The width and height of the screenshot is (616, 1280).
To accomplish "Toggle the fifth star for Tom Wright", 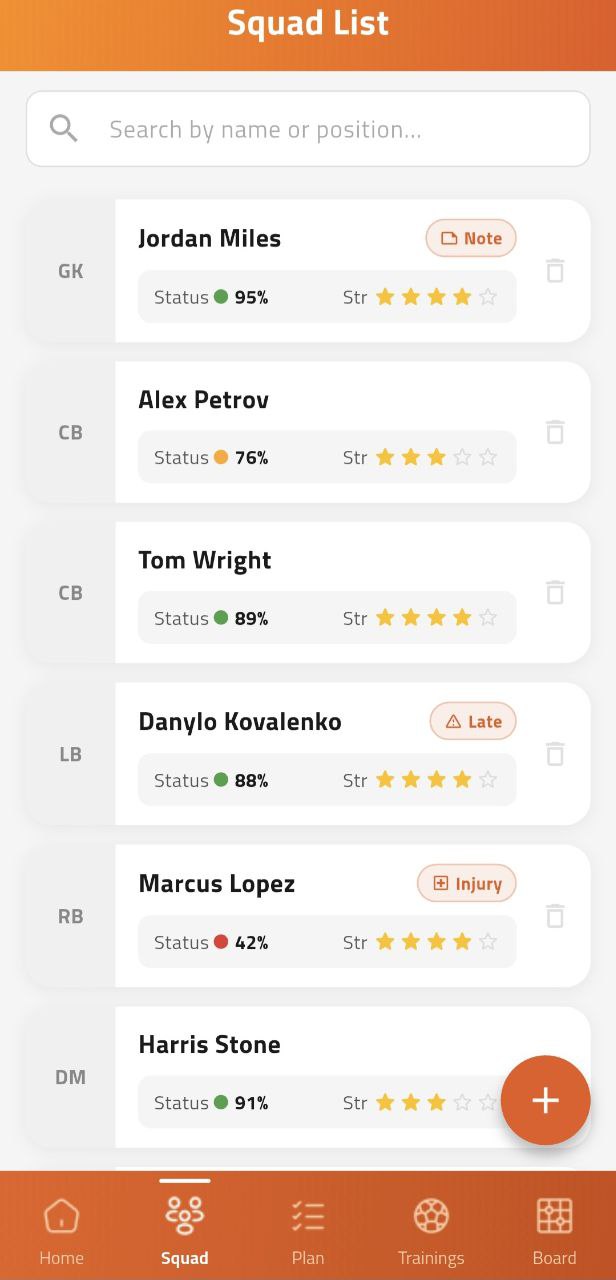I will (x=487, y=618).
